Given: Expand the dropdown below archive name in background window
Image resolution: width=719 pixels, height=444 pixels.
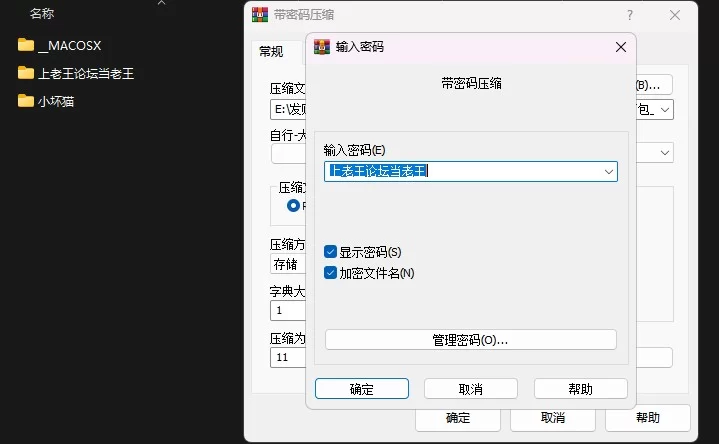Looking at the screenshot, I should tap(664, 153).
